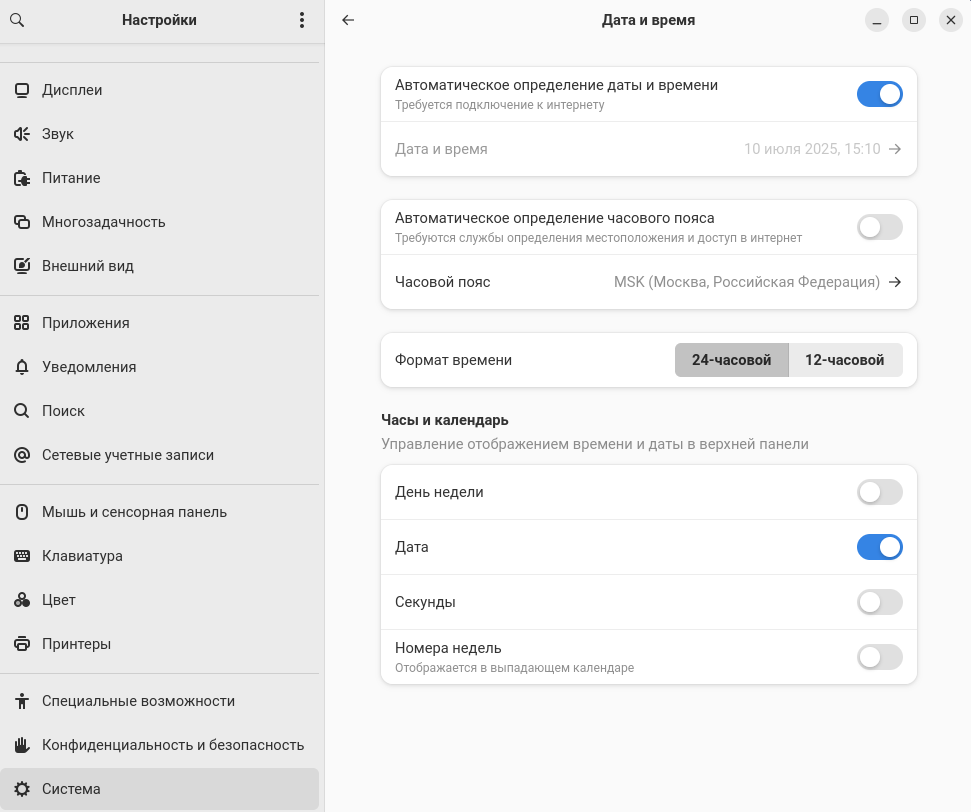The width and height of the screenshot is (971, 812).
Task: Disable automatic date and time detection
Action: [879, 94]
